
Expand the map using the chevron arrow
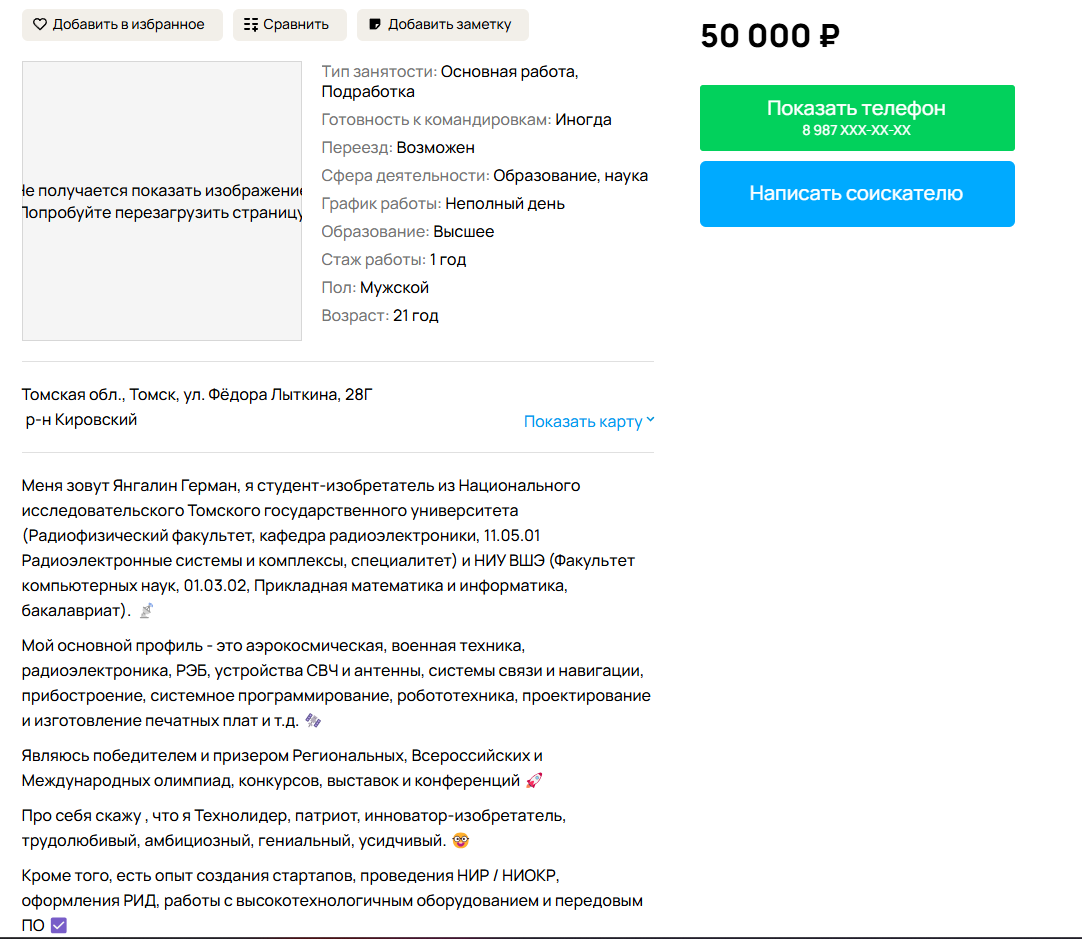650,421
